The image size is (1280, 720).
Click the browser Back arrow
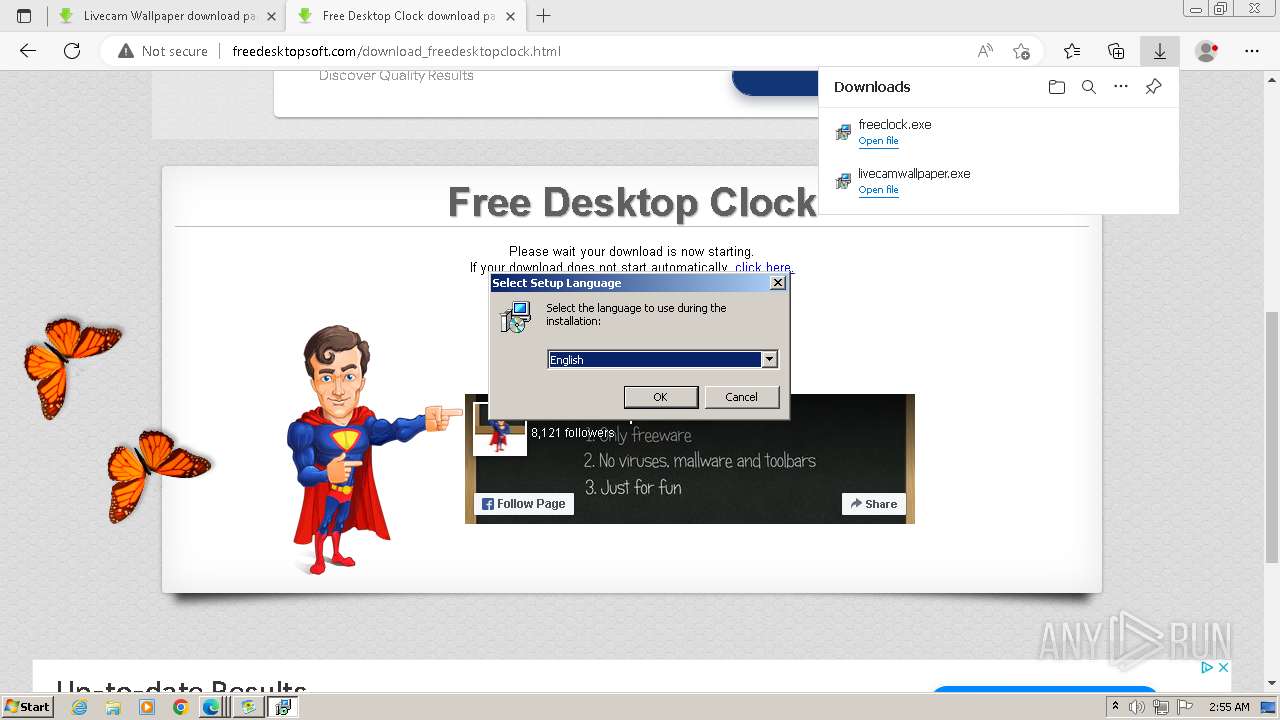[x=28, y=51]
